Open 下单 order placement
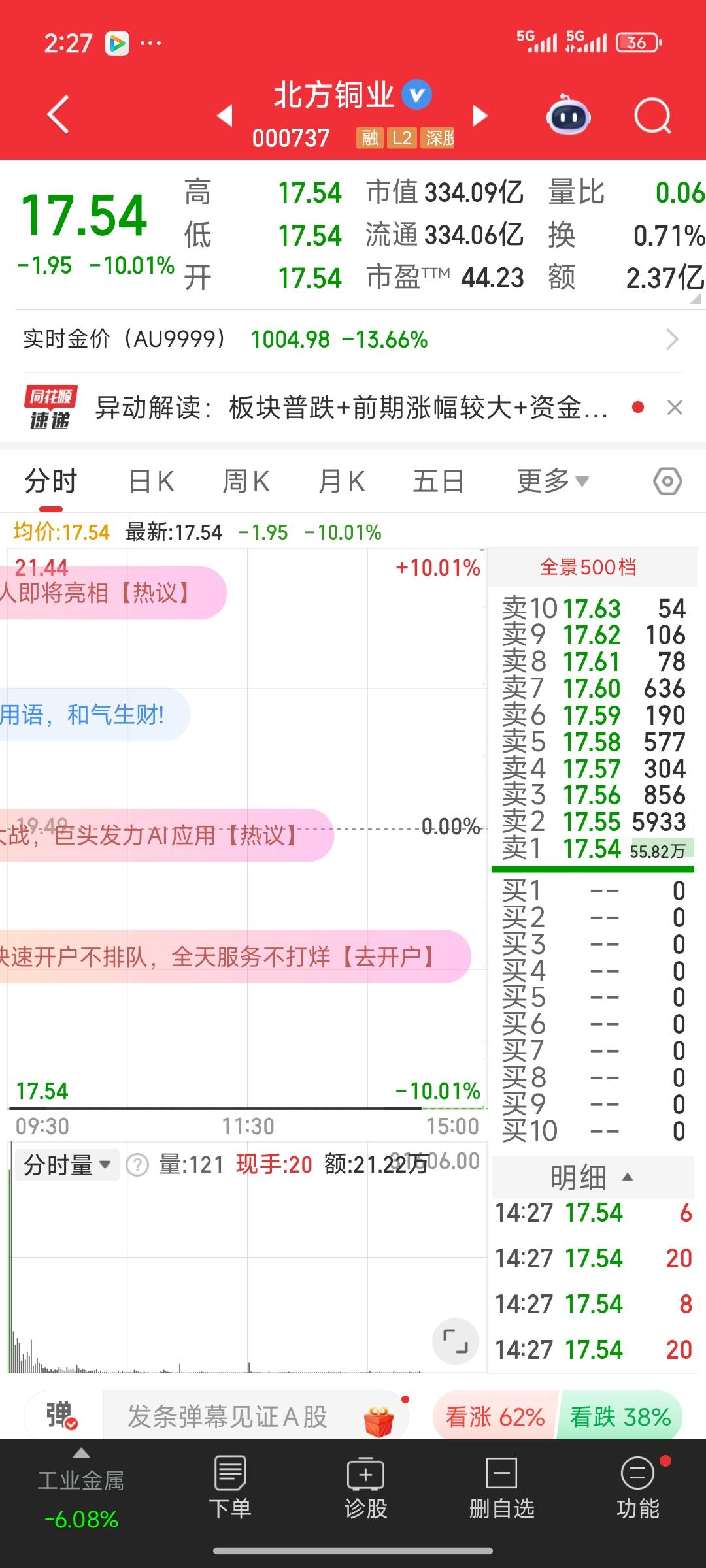Viewport: 706px width, 1568px height. tap(230, 1488)
